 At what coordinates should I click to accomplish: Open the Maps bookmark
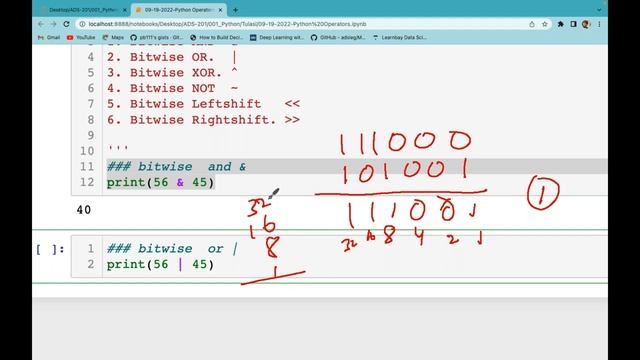(x=113, y=37)
